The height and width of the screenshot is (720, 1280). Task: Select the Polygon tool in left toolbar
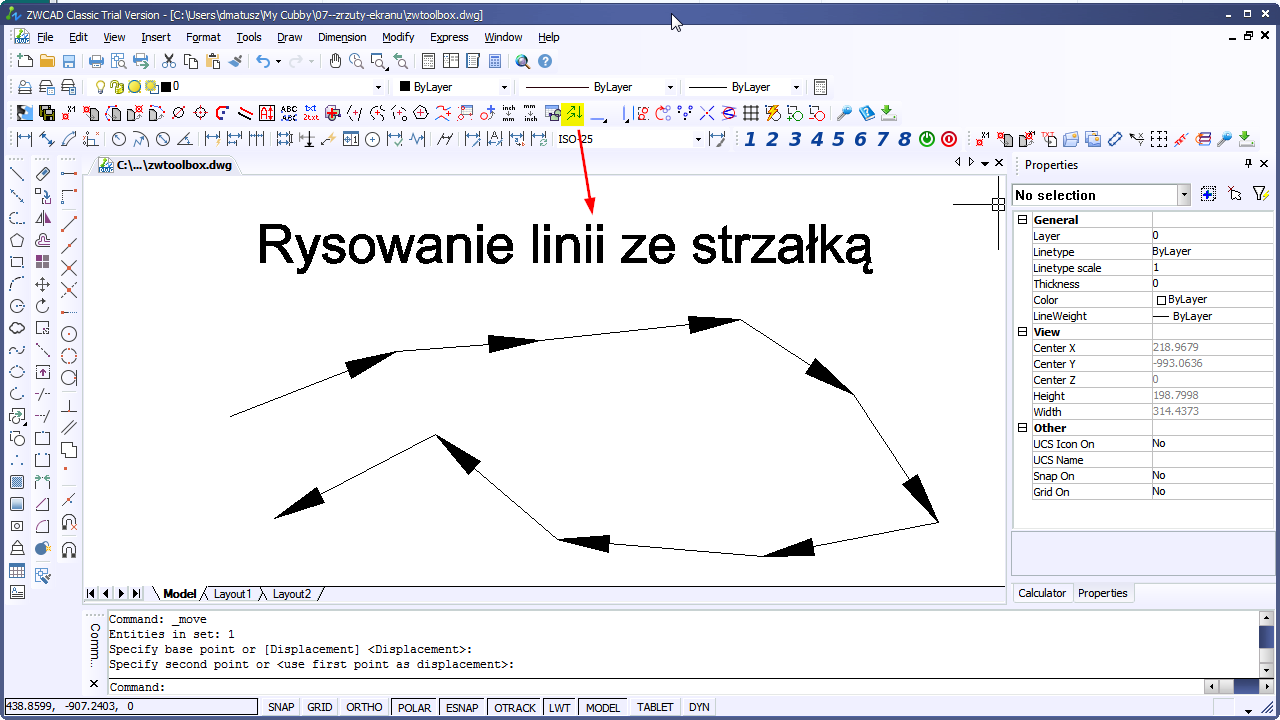click(17, 240)
